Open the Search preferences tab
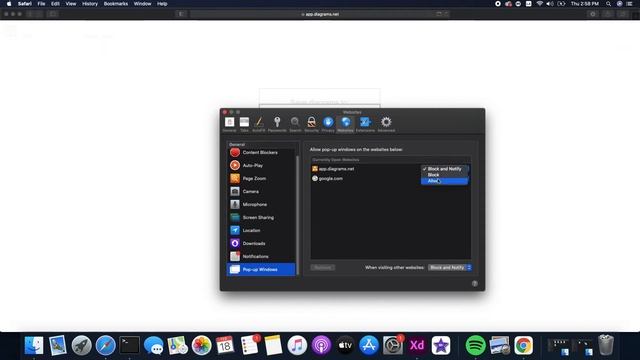Viewport: 640px width, 360px height. tap(295, 124)
